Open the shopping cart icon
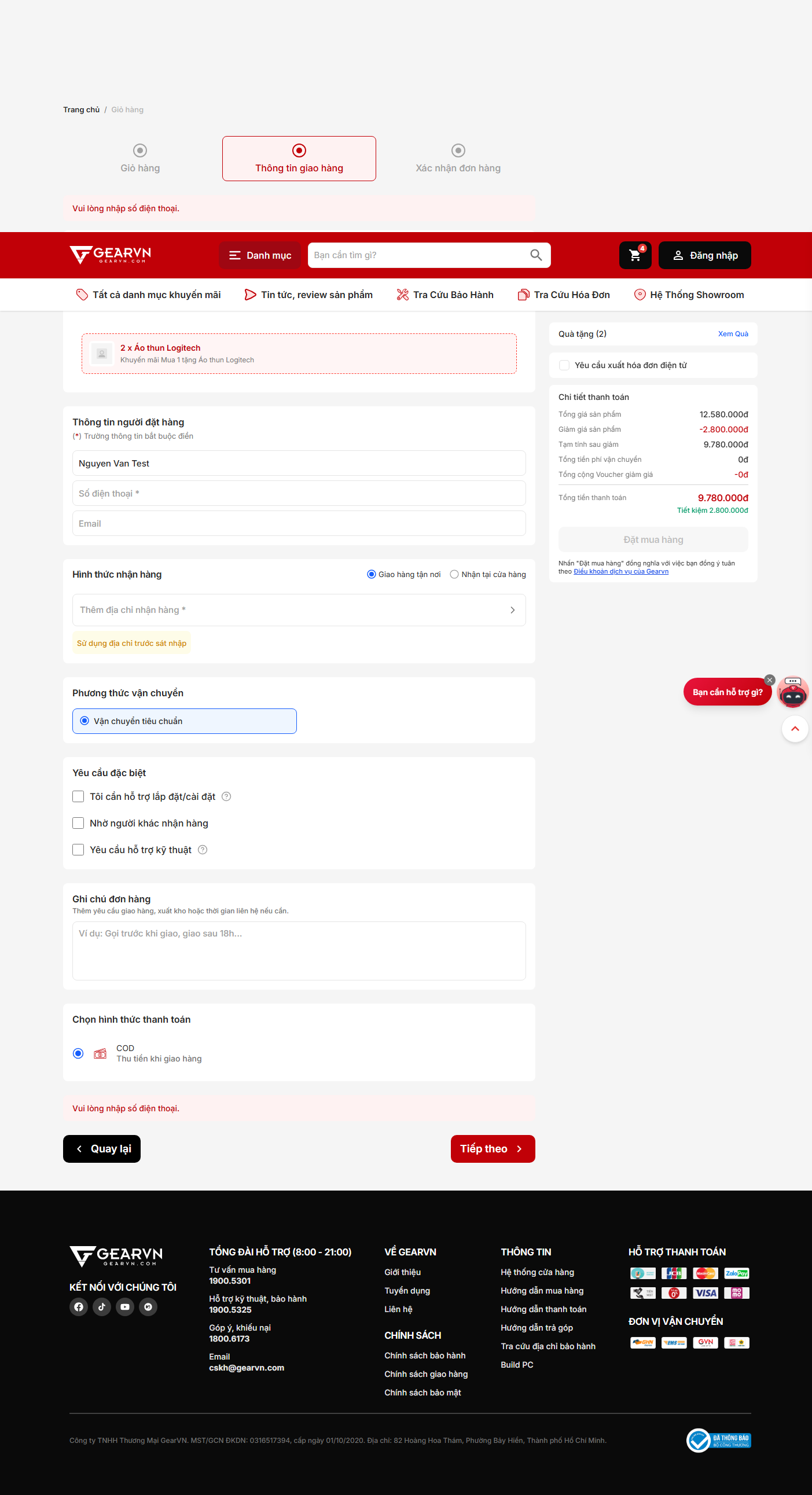 point(635,255)
